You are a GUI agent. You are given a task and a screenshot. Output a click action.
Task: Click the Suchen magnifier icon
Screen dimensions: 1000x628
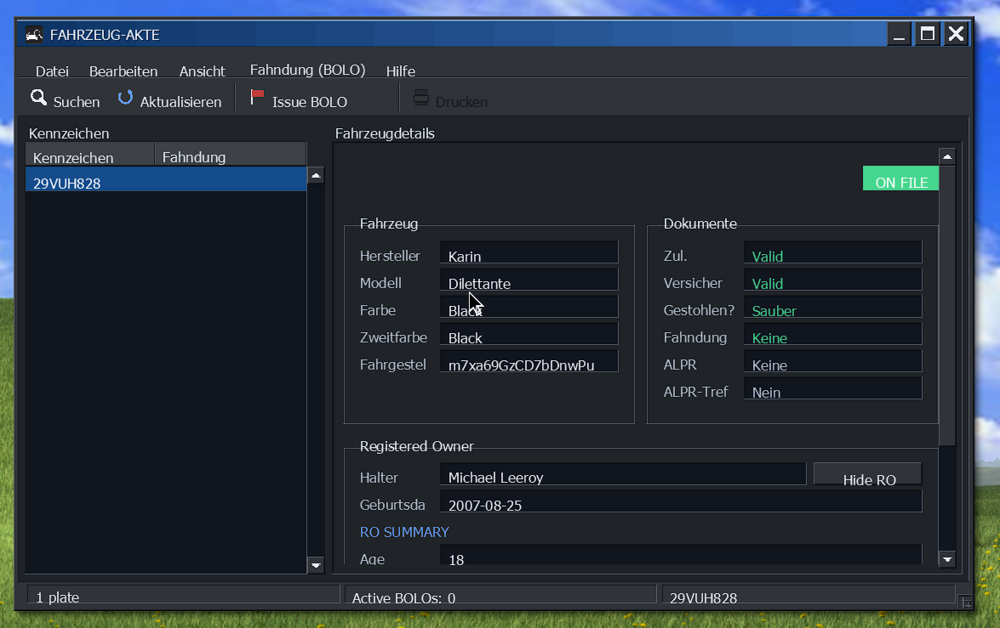click(x=38, y=98)
